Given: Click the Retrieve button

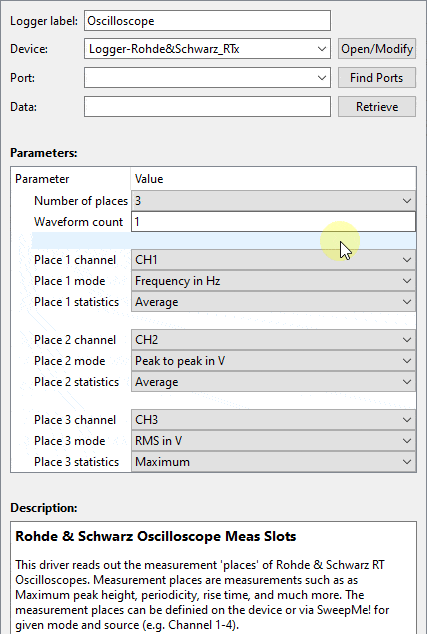Looking at the screenshot, I should coord(377,107).
